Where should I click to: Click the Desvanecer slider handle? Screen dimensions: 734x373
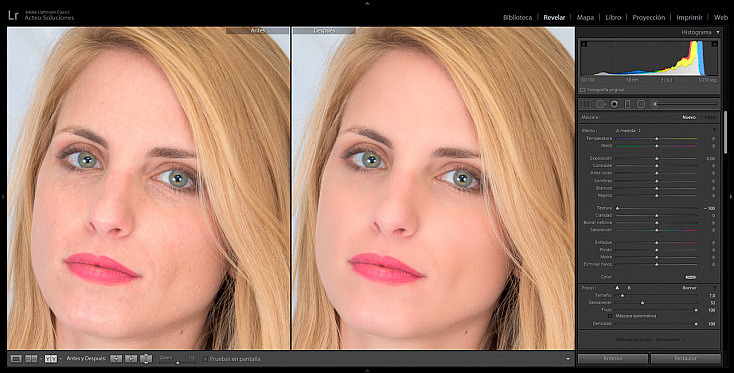pyautogui.click(x=642, y=303)
